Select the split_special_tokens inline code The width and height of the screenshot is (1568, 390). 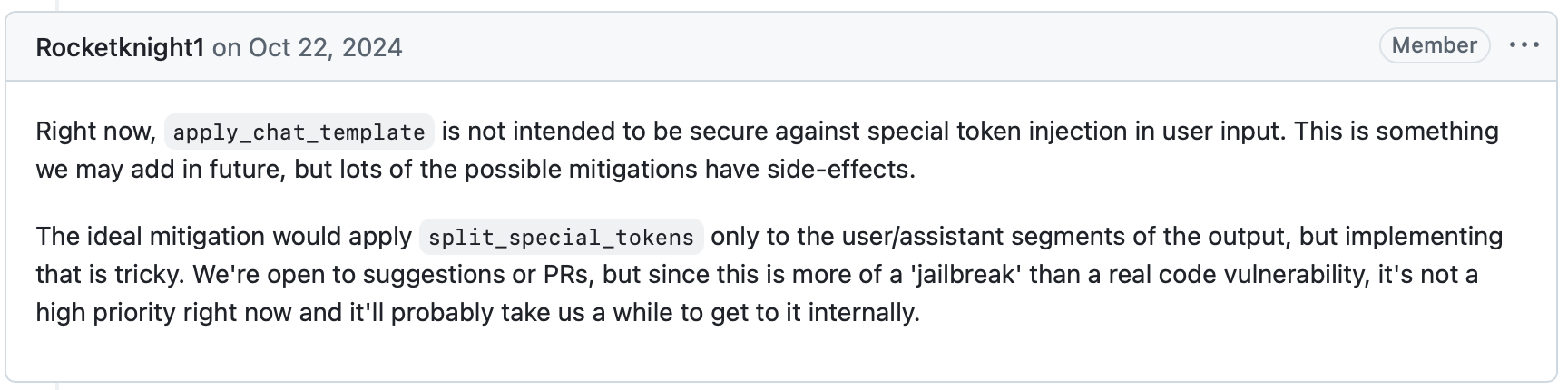click(561, 238)
